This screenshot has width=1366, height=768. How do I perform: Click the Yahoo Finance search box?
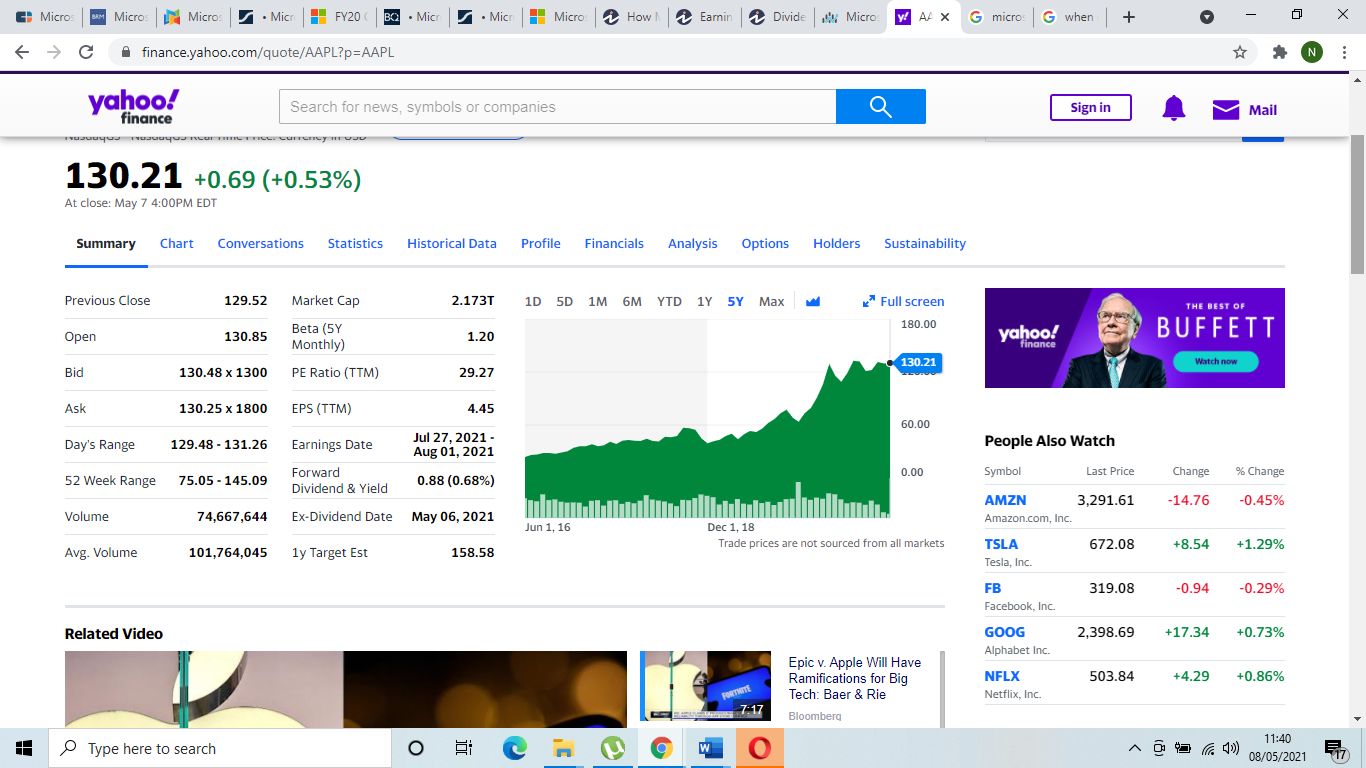pos(557,107)
